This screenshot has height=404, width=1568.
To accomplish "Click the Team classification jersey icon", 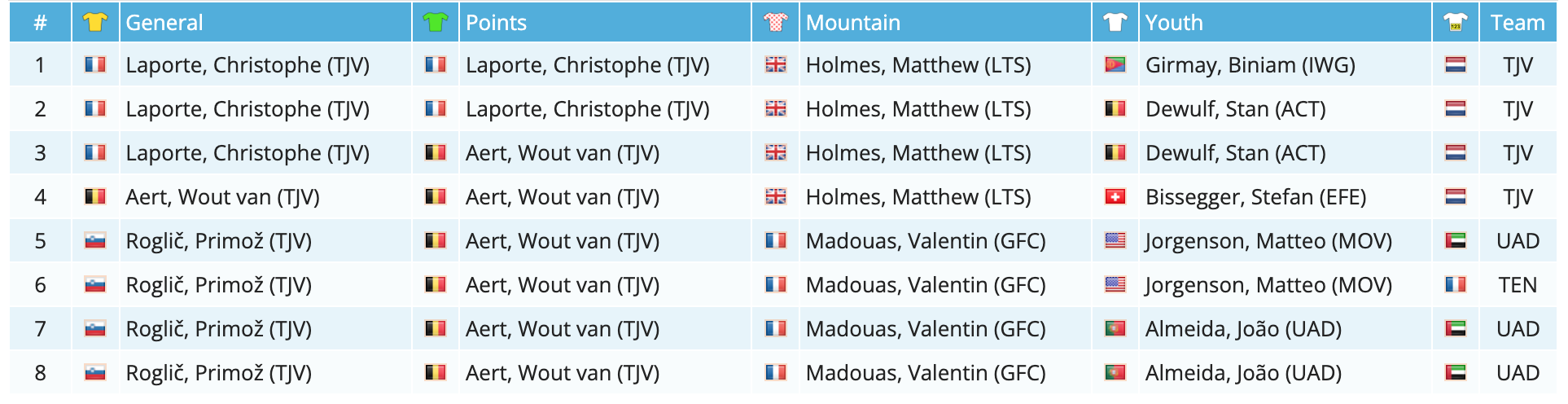I will pyautogui.click(x=1456, y=23).
